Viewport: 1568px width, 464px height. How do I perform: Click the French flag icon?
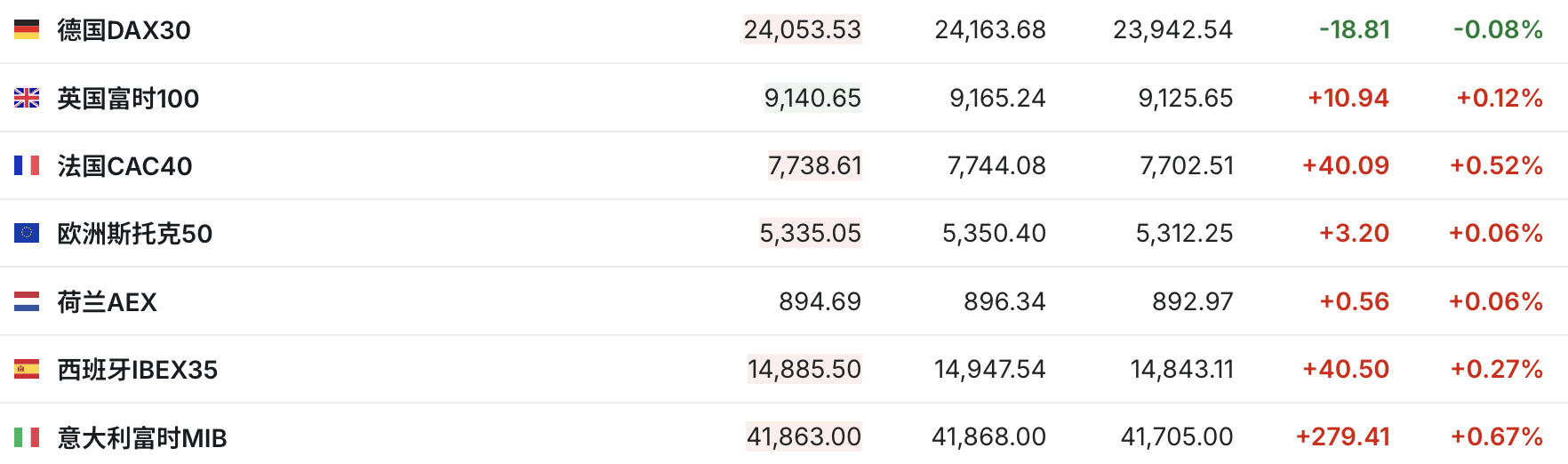[27, 165]
